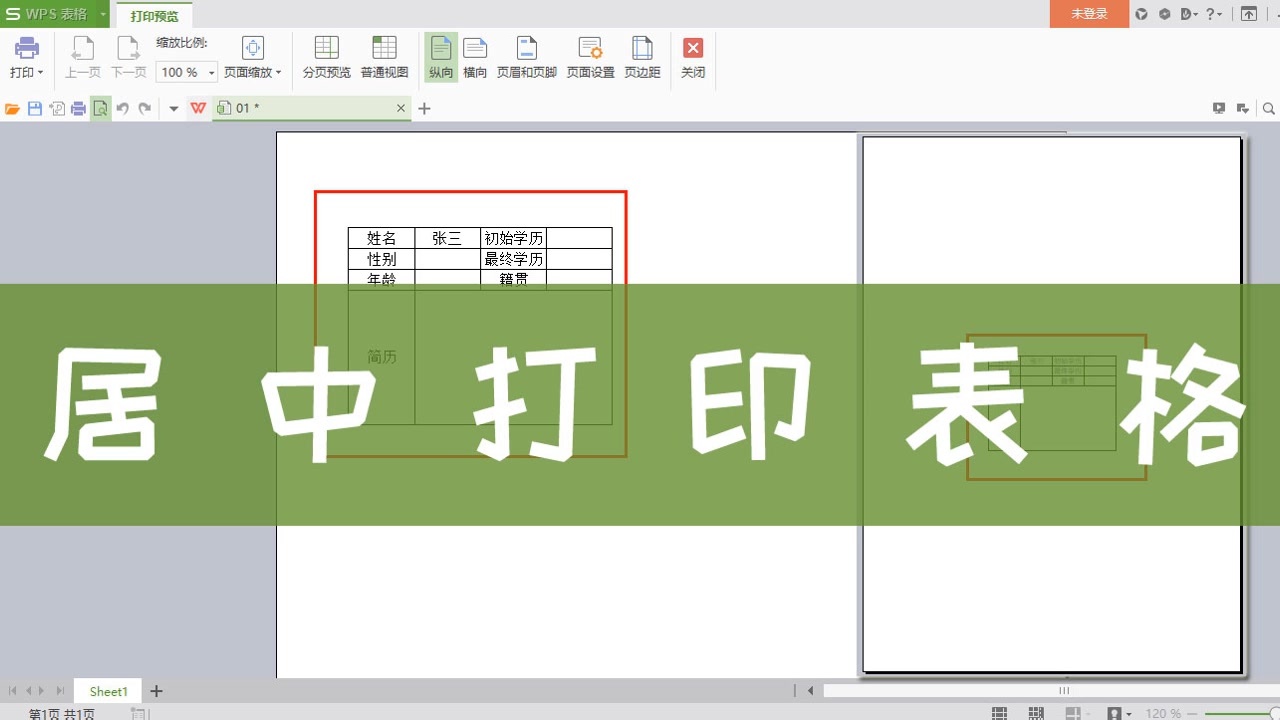This screenshot has height=720, width=1280.
Task: Select 横向 landscape orientation
Action: pos(475,57)
